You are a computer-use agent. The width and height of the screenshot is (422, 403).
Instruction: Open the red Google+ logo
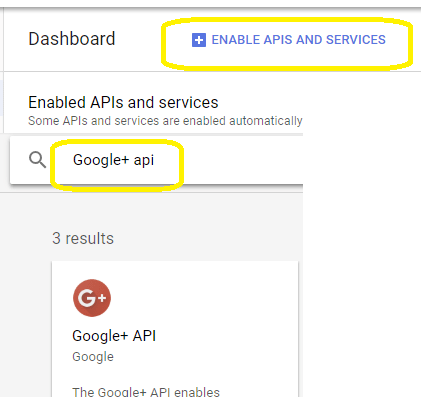(92, 298)
